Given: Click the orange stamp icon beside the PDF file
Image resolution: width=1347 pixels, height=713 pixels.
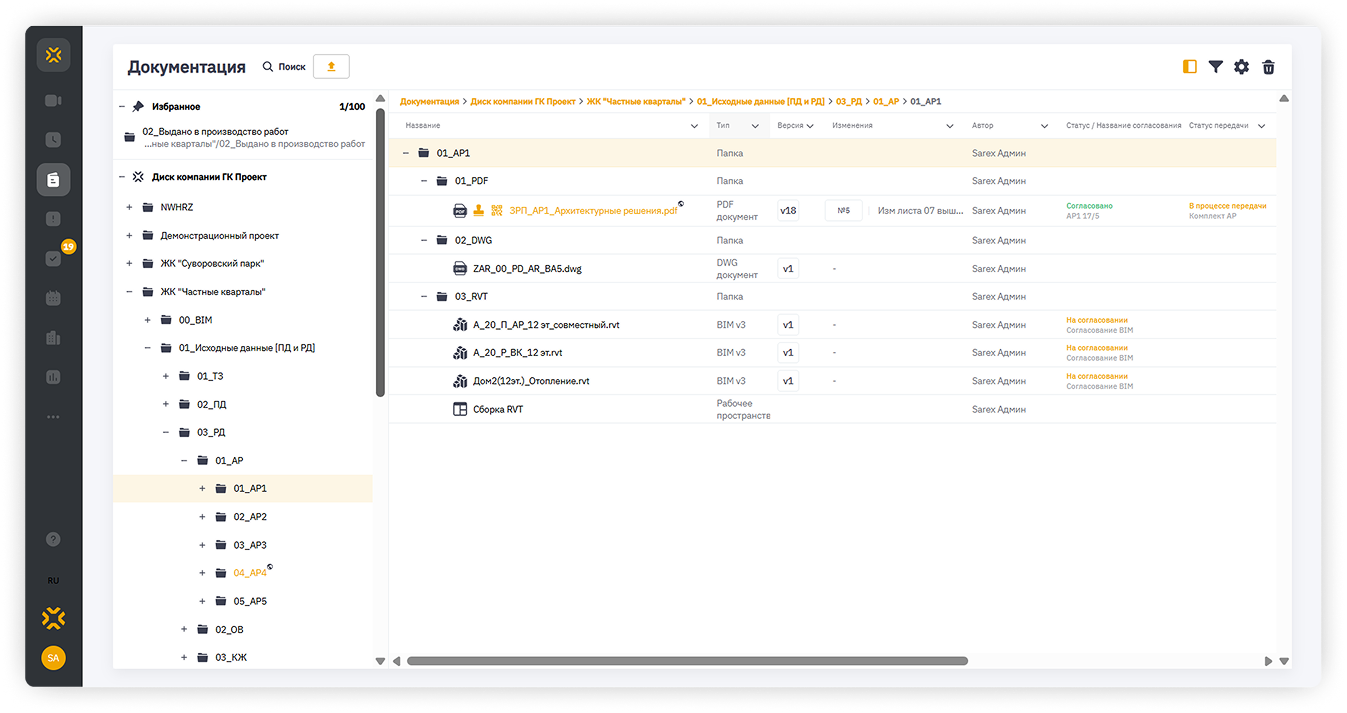Looking at the screenshot, I should pos(479,211).
